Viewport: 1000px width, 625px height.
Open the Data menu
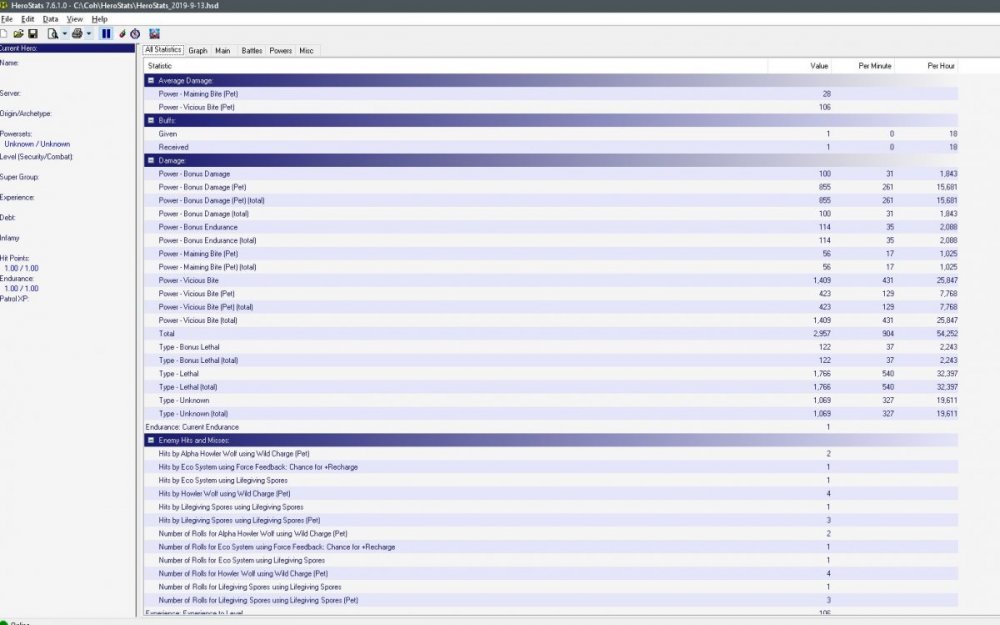(x=50, y=19)
